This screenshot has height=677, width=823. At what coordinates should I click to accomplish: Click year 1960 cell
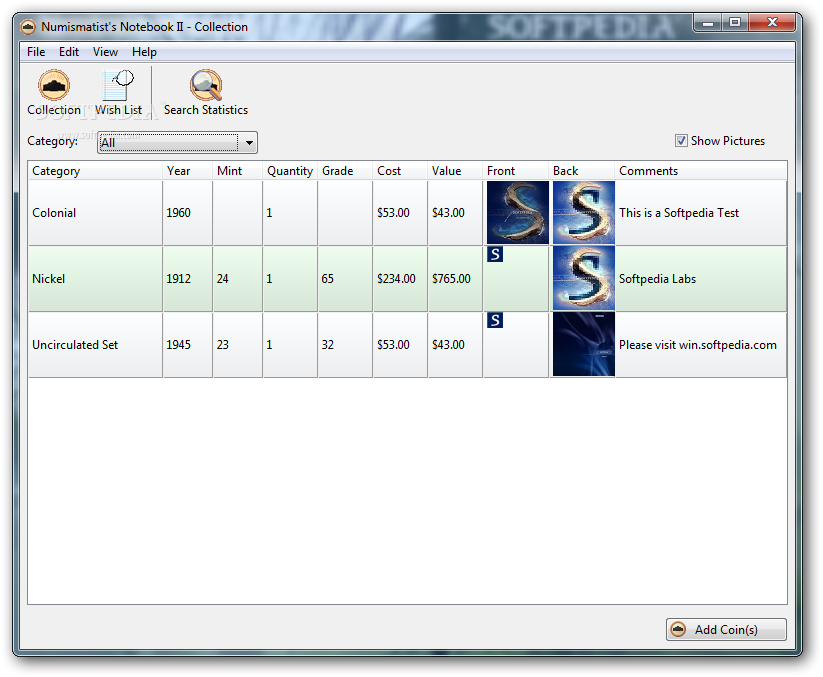click(x=187, y=213)
